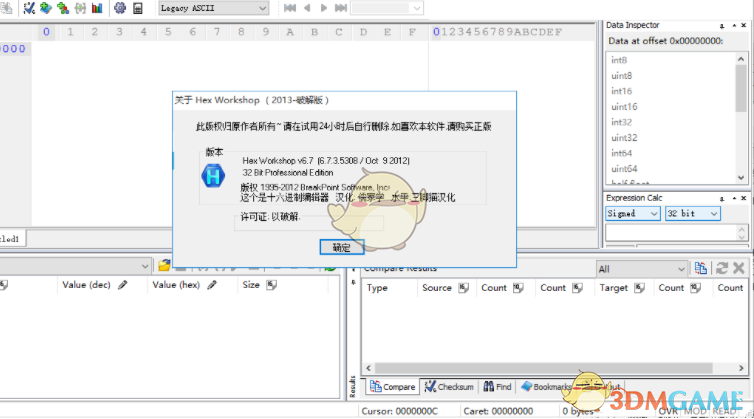Click the compare files icon beside All dropdown
754x419 pixels.
pos(701,268)
